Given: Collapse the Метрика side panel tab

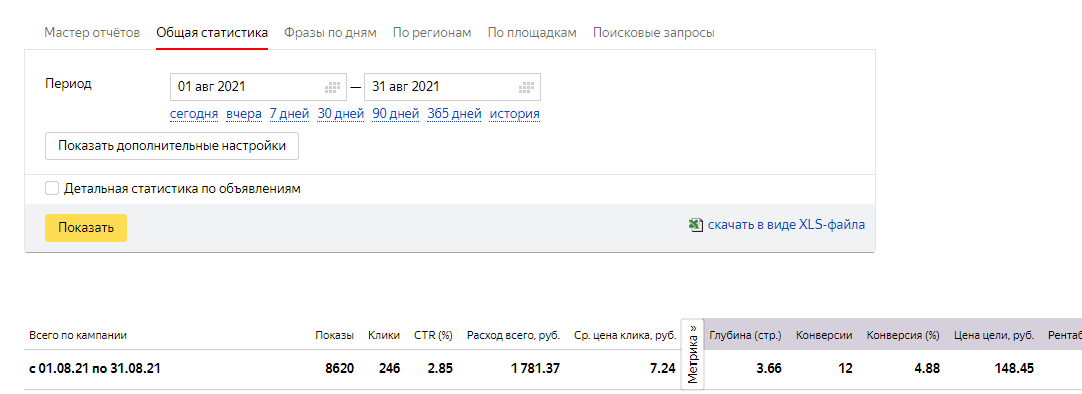Looking at the screenshot, I should (x=693, y=354).
